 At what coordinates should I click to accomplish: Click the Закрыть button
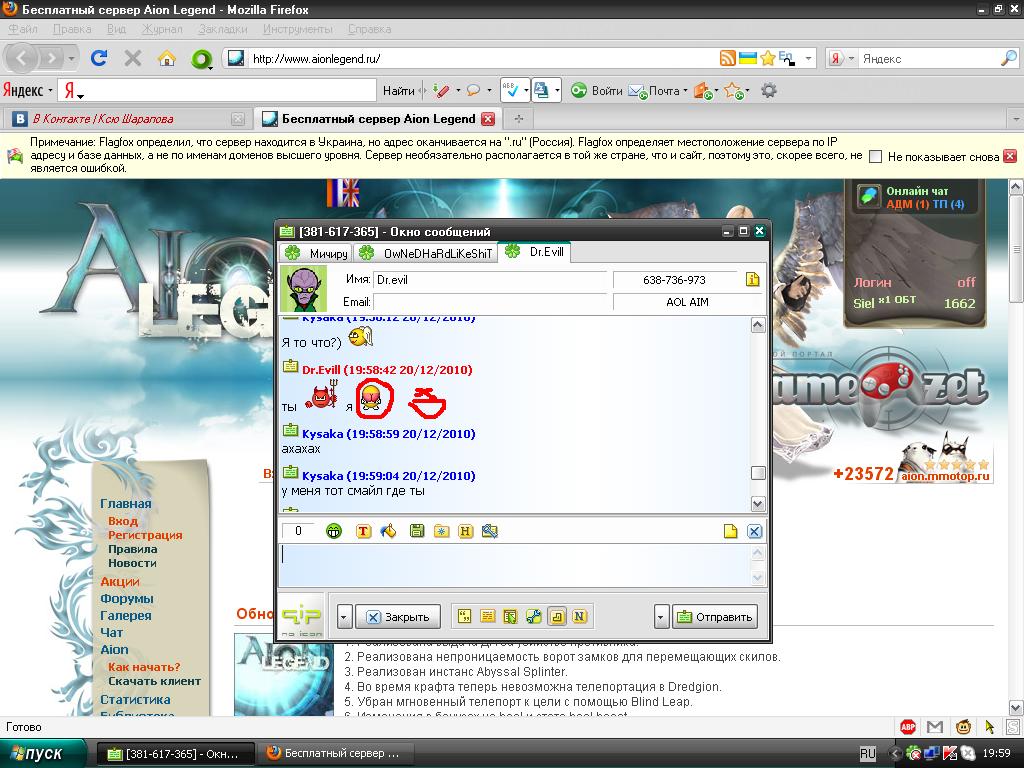coord(398,616)
